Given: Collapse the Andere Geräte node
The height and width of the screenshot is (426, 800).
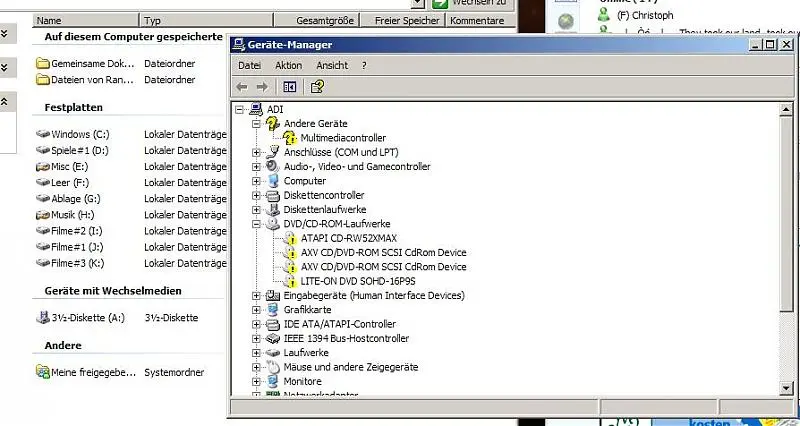Looking at the screenshot, I should click(x=257, y=123).
